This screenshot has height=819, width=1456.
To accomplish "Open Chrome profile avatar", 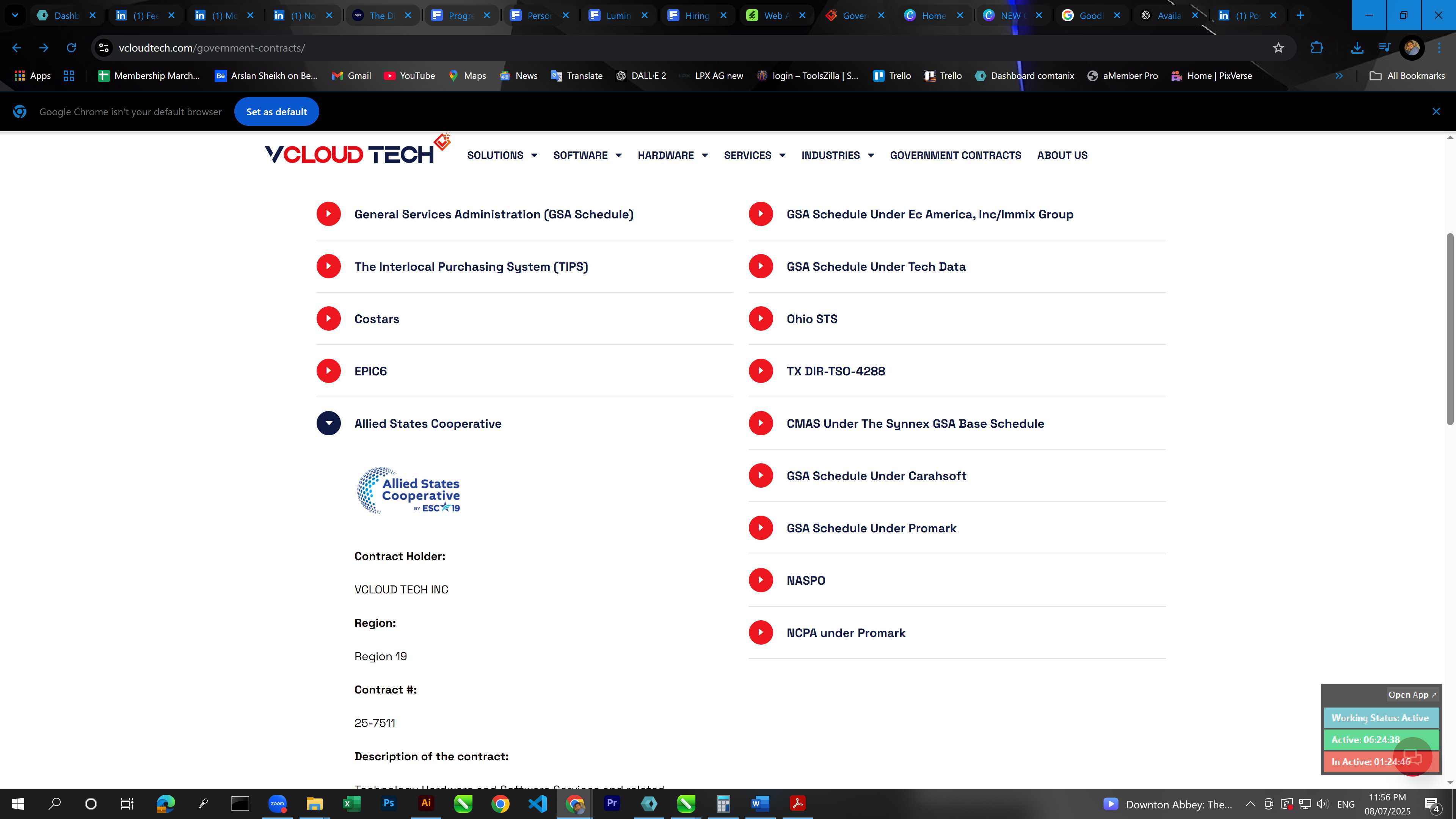I will [1411, 48].
